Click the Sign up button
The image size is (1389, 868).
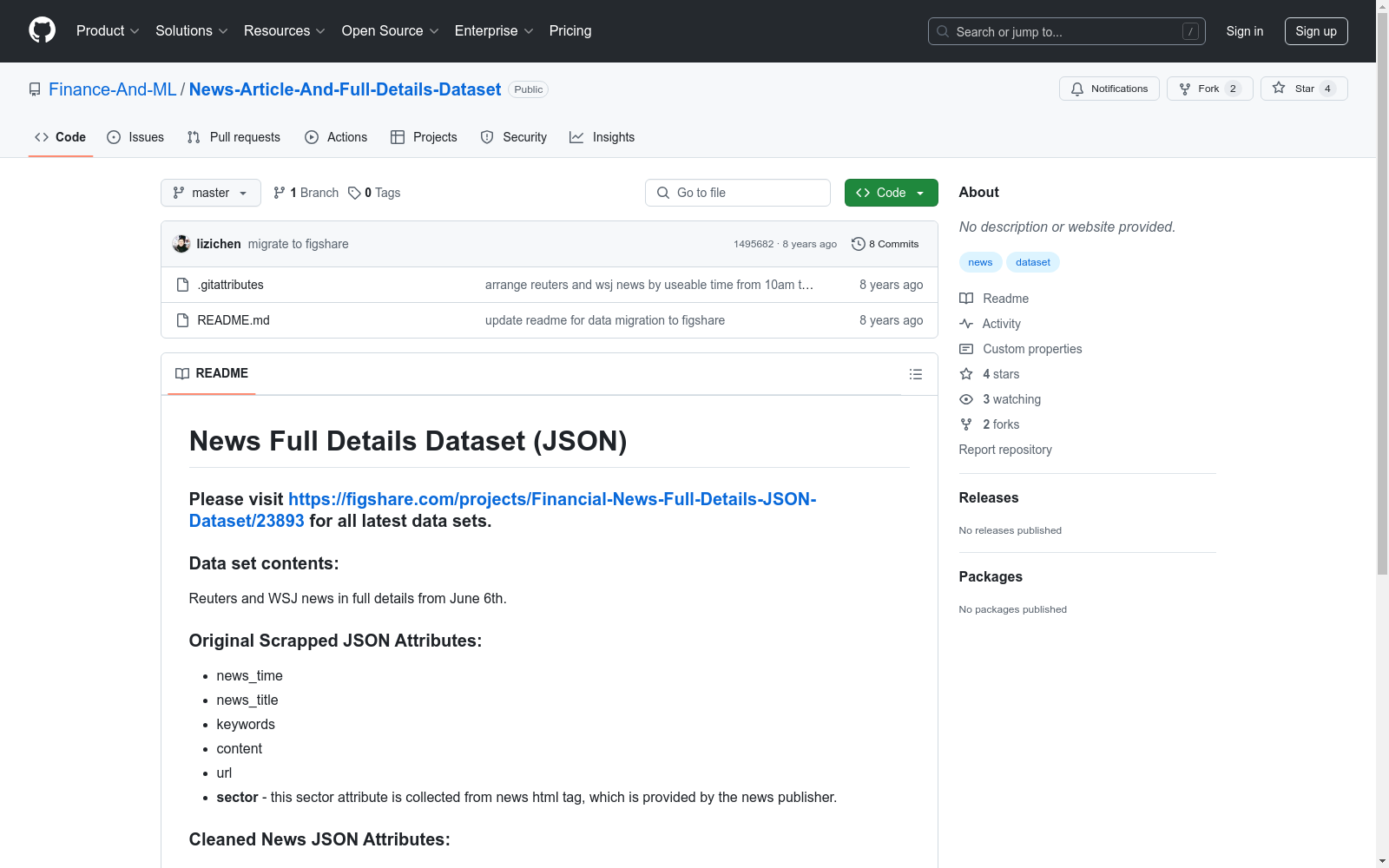coord(1316,31)
